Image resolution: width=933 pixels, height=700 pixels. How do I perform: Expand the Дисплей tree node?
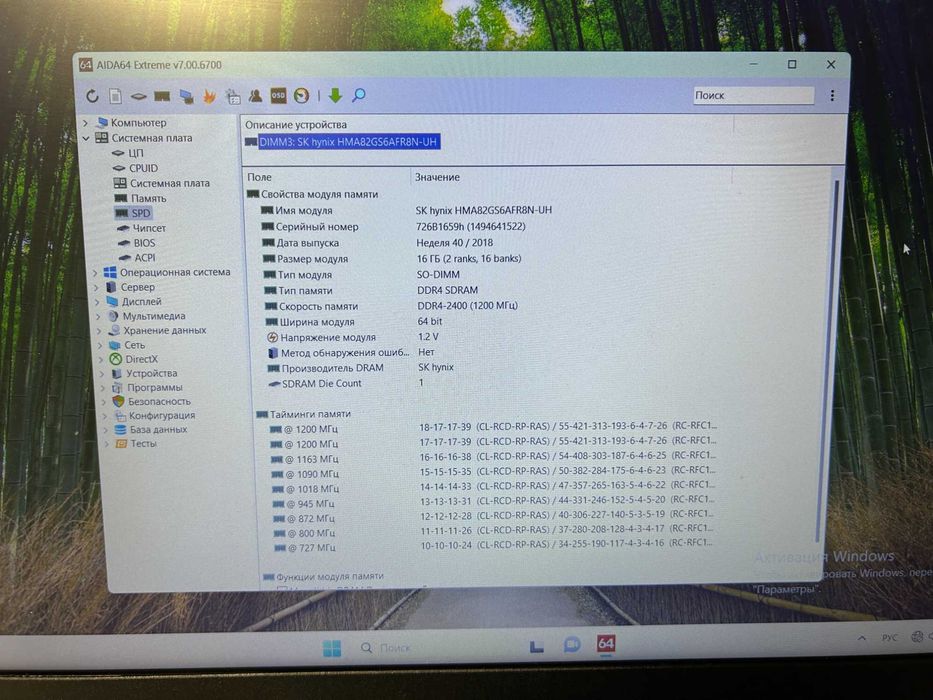[98, 302]
